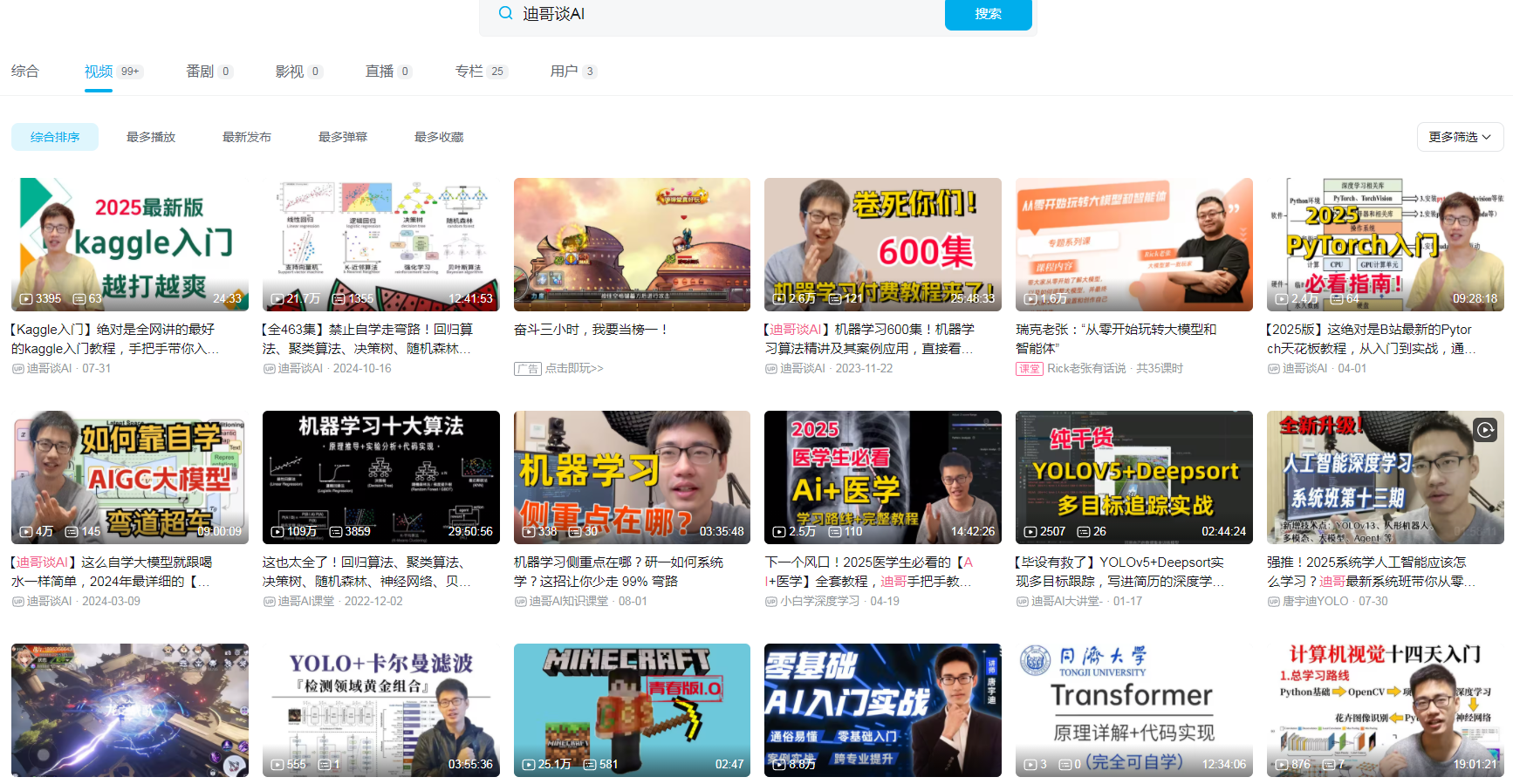Open the 2025最新版 kaggle入门 thumbnail
Screen dimensions: 1513x784
coord(130,244)
